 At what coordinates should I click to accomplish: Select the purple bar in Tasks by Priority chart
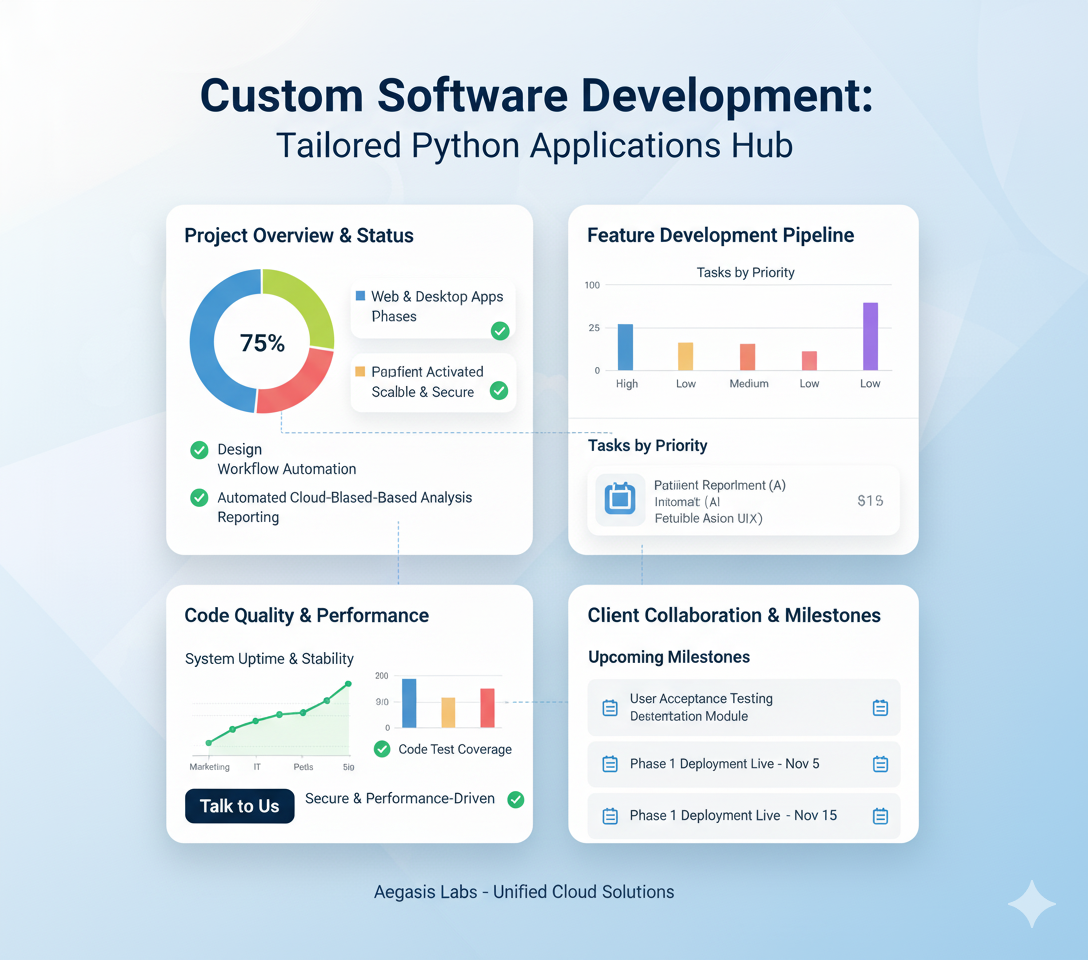click(870, 337)
